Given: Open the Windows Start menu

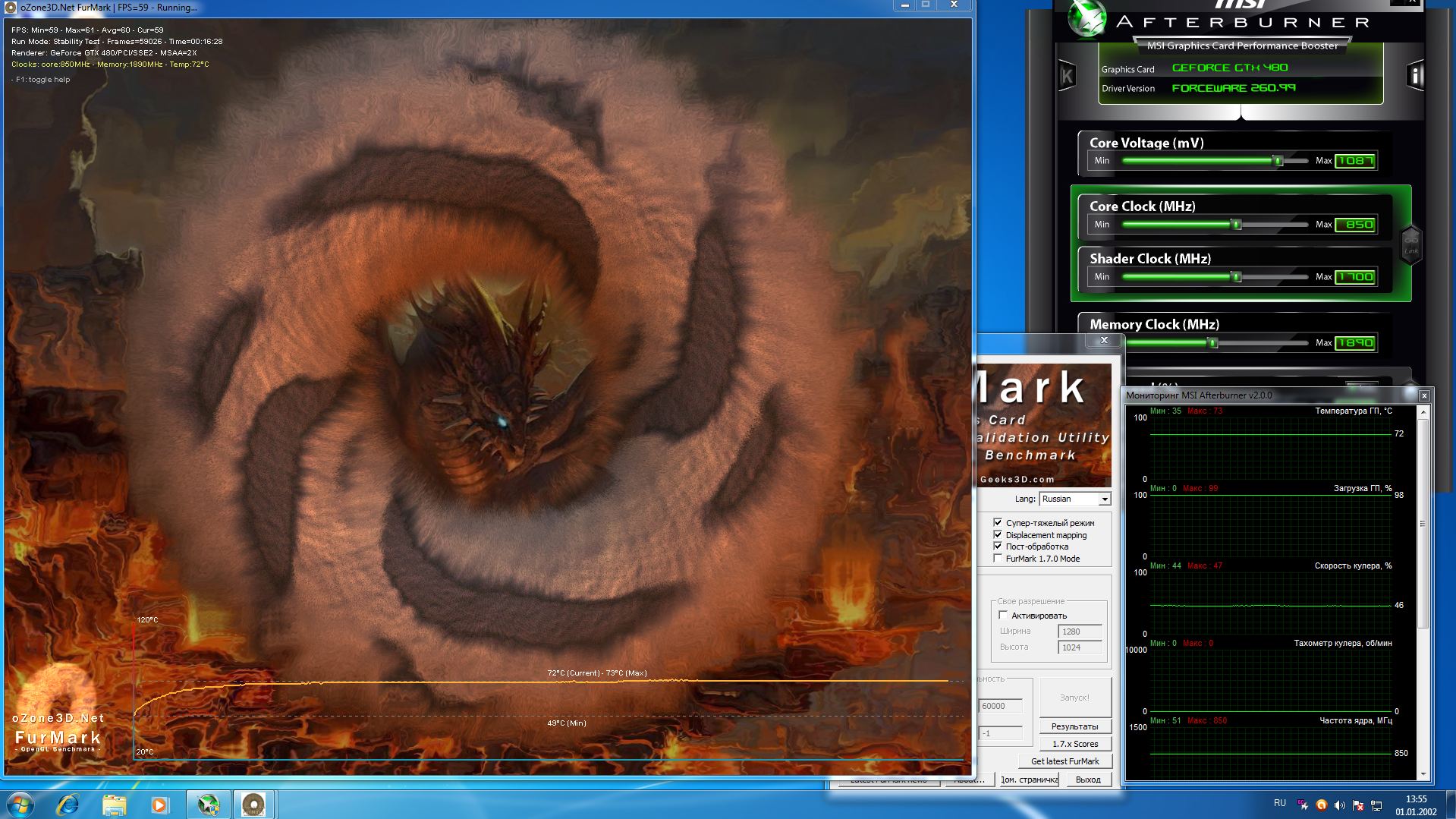Looking at the screenshot, I should pyautogui.click(x=20, y=805).
